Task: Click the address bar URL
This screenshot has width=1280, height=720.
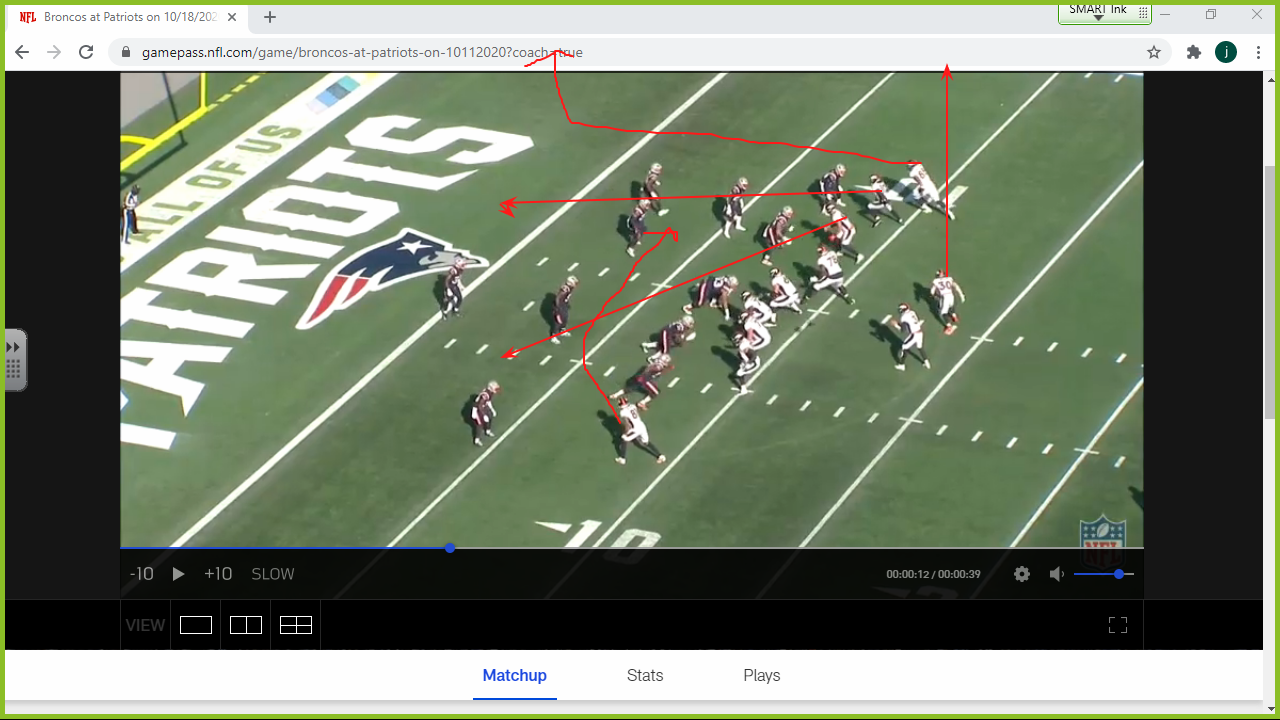Action: [362, 52]
